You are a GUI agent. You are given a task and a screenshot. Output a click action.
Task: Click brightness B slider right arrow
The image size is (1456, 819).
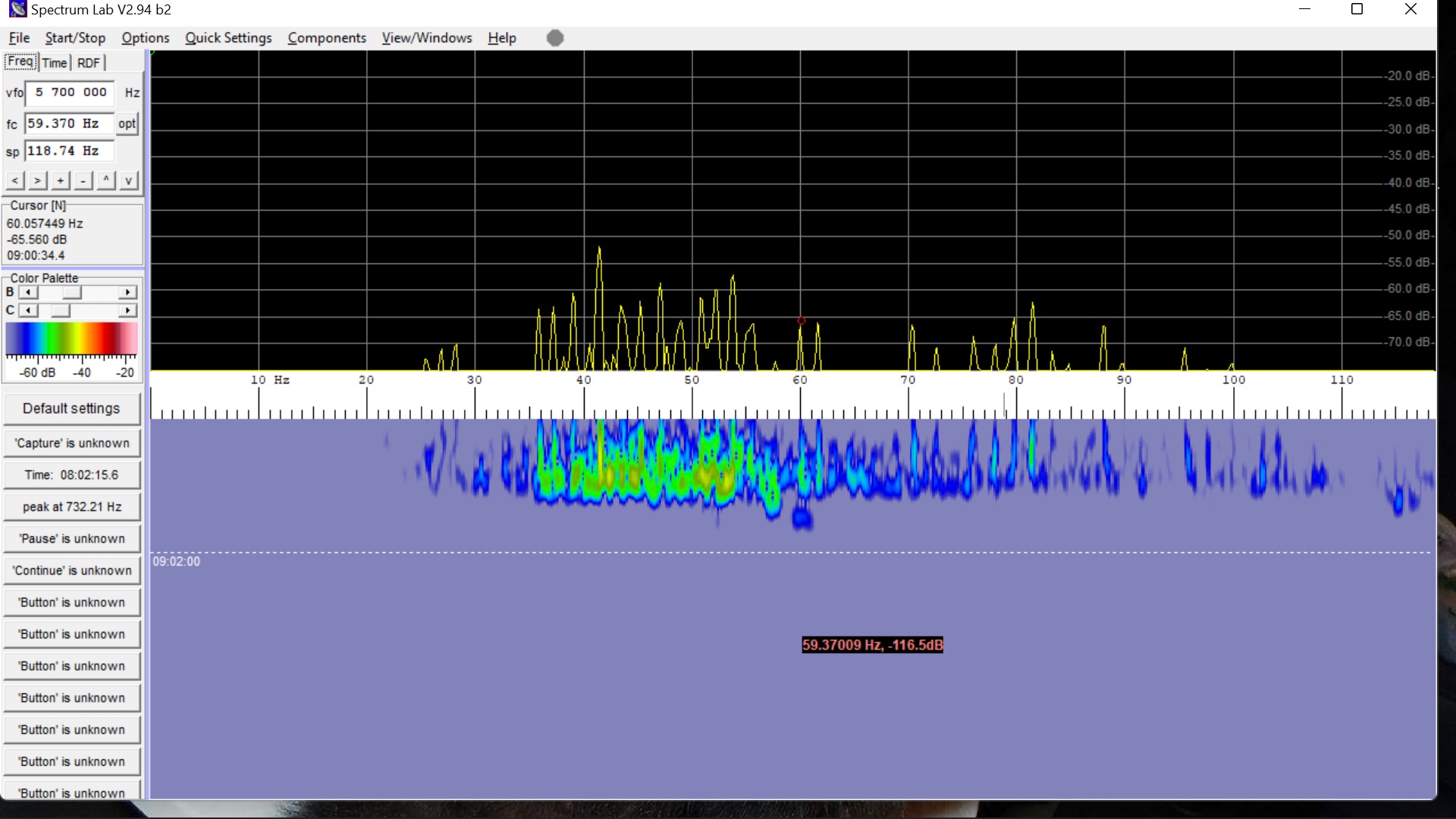127,293
